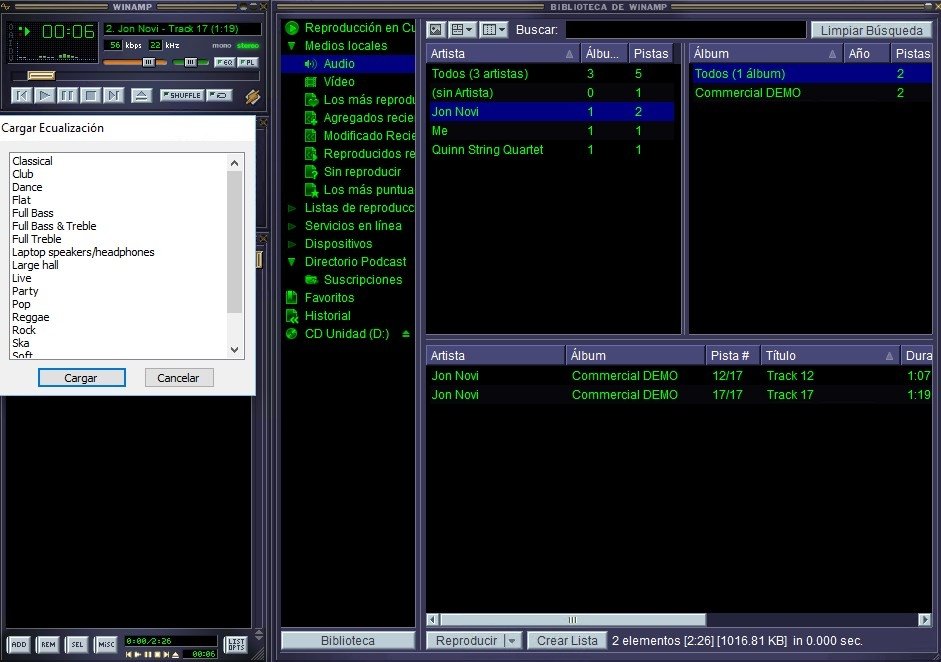The image size is (941, 662).
Task: Open SEL menu in playlist editor
Action: 77,645
